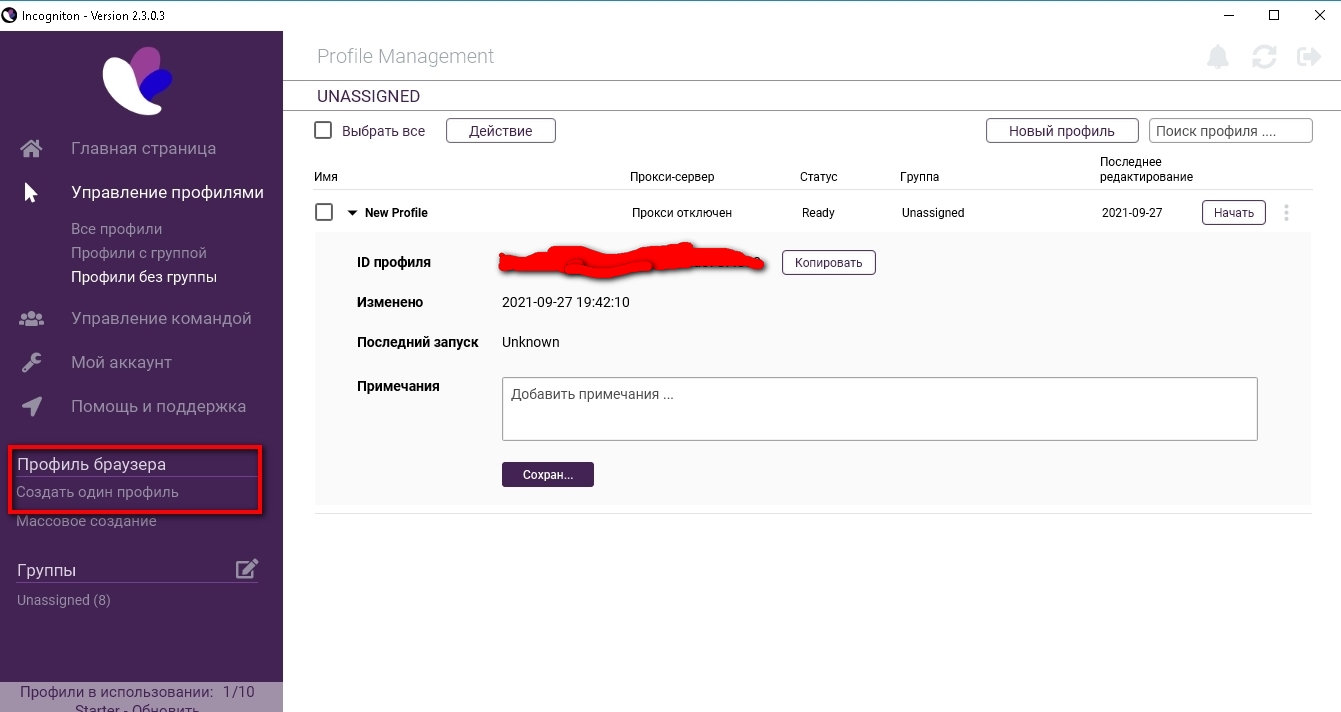Click the New Profile name text
Screen dimensions: 1341x712
point(396,213)
